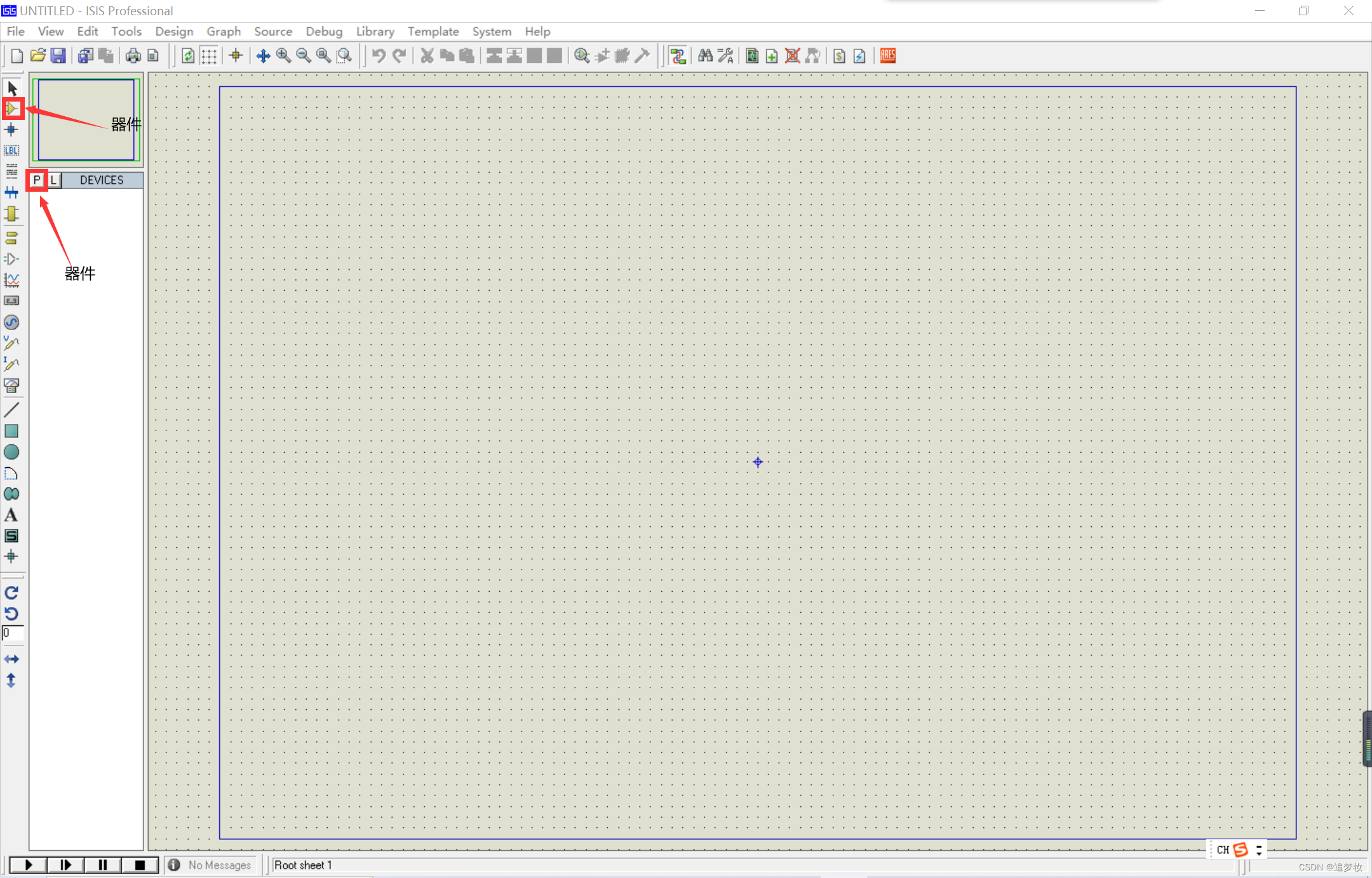
Task: Create a new design file
Action: [x=17, y=56]
